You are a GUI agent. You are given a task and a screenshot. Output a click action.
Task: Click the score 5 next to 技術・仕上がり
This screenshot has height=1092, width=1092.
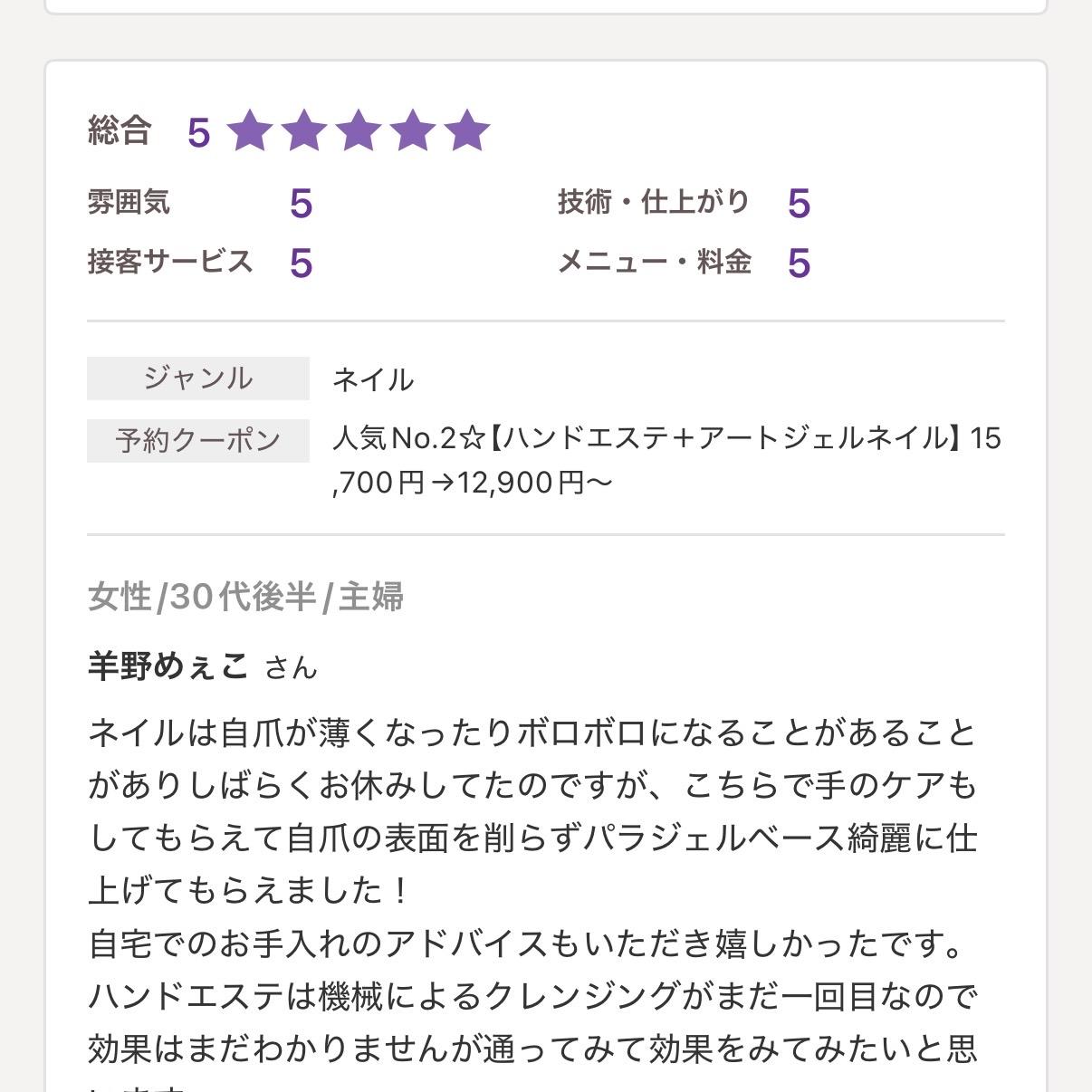click(x=799, y=204)
